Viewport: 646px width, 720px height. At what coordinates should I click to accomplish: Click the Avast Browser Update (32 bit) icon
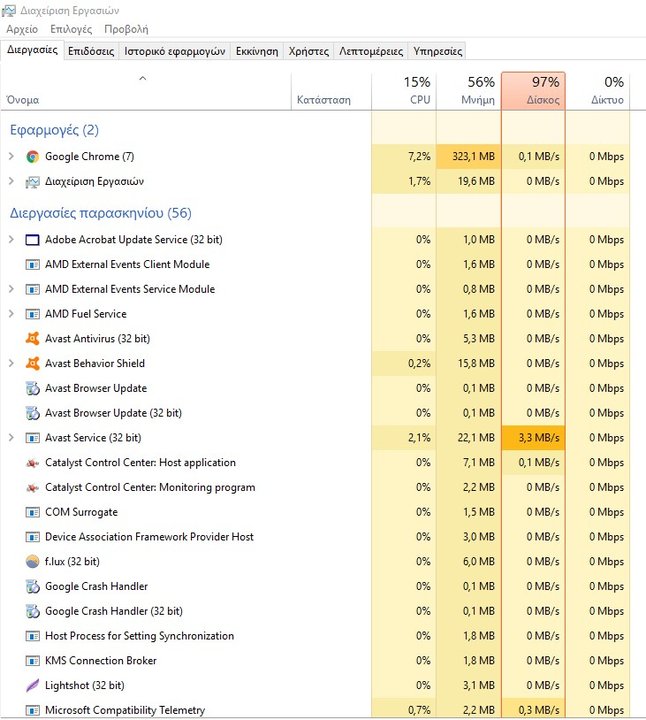point(32,413)
